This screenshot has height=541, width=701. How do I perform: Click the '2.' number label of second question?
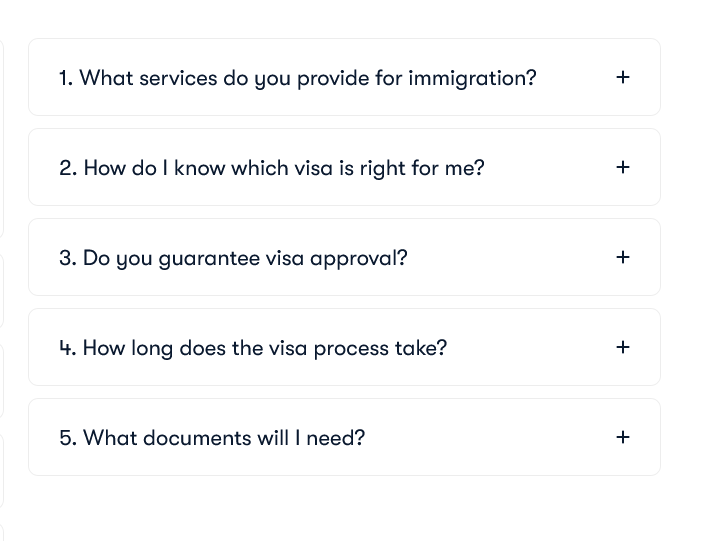pyautogui.click(x=68, y=168)
